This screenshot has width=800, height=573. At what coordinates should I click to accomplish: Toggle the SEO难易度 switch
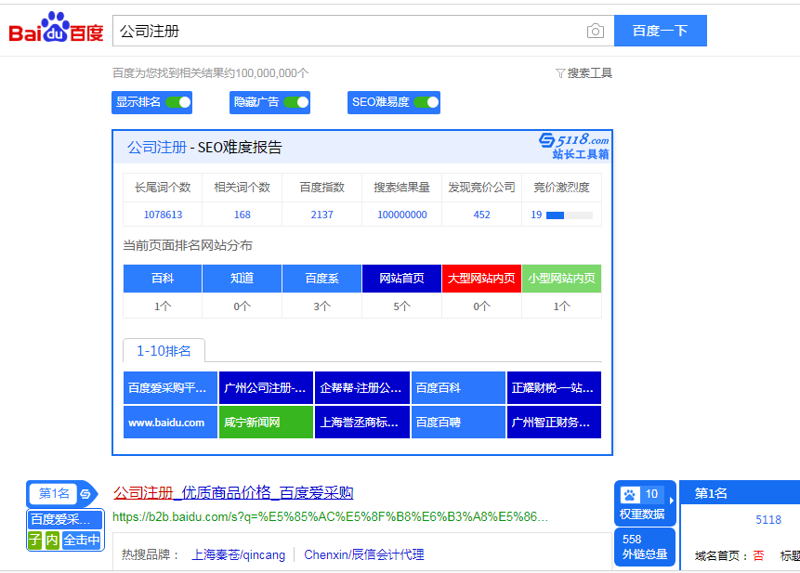pos(426,102)
